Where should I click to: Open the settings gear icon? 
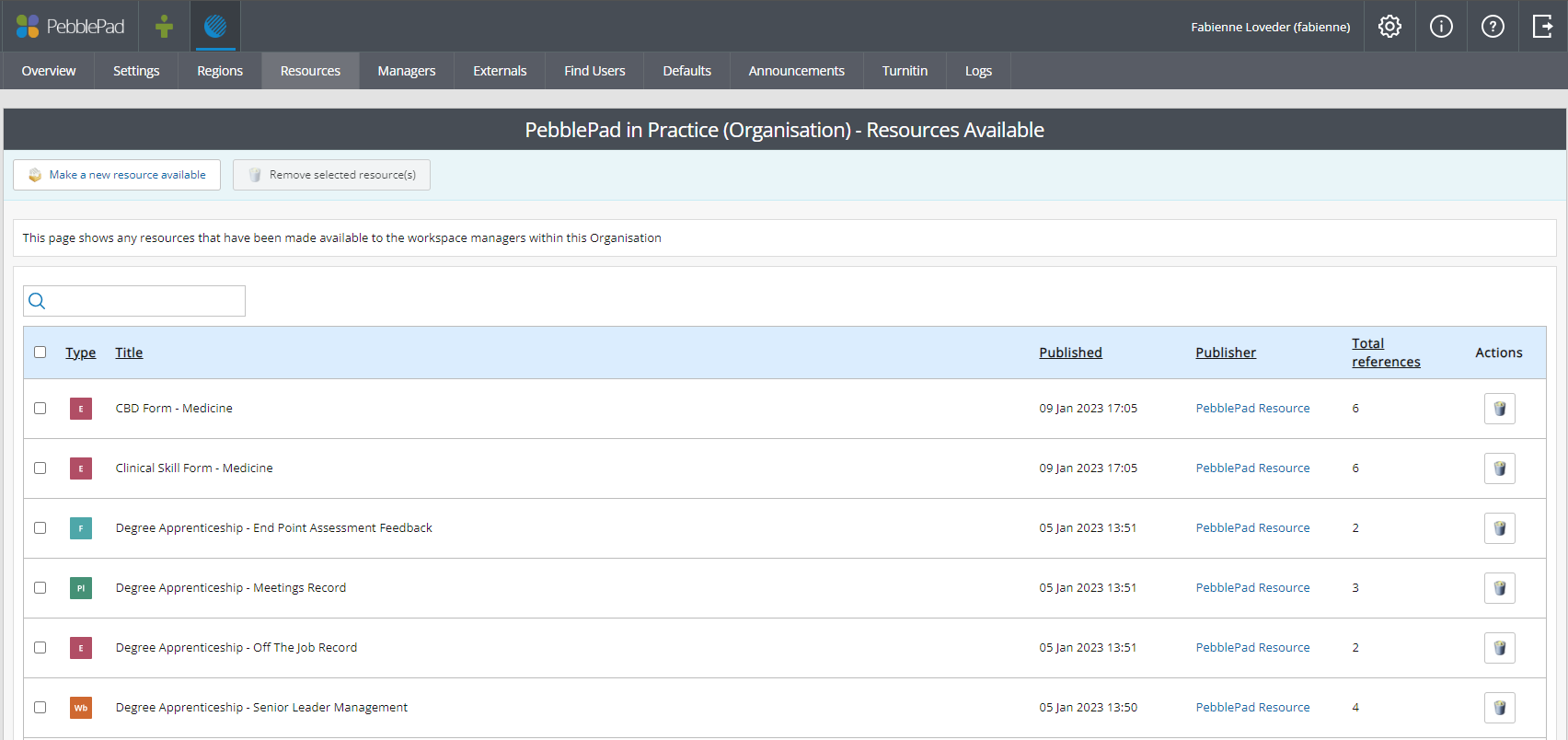click(1389, 26)
